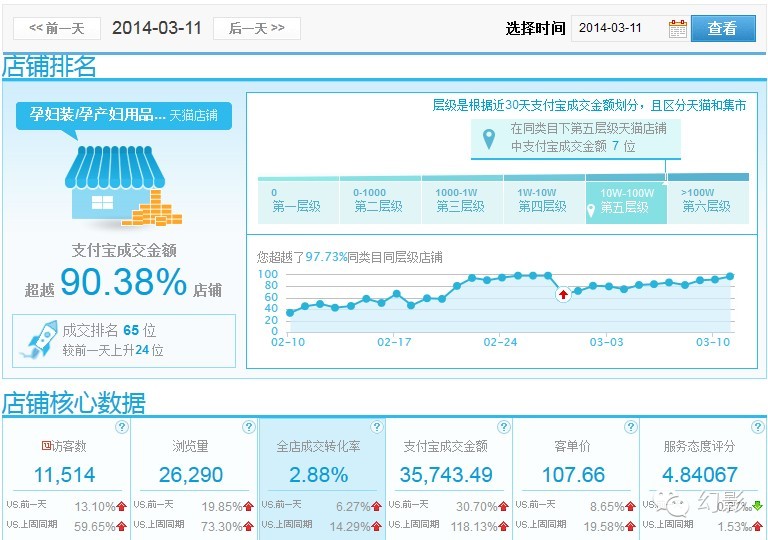Click the 孕妇装/孕产妇用品 category bubble
Screen dimensions: 768x540
coord(123,116)
